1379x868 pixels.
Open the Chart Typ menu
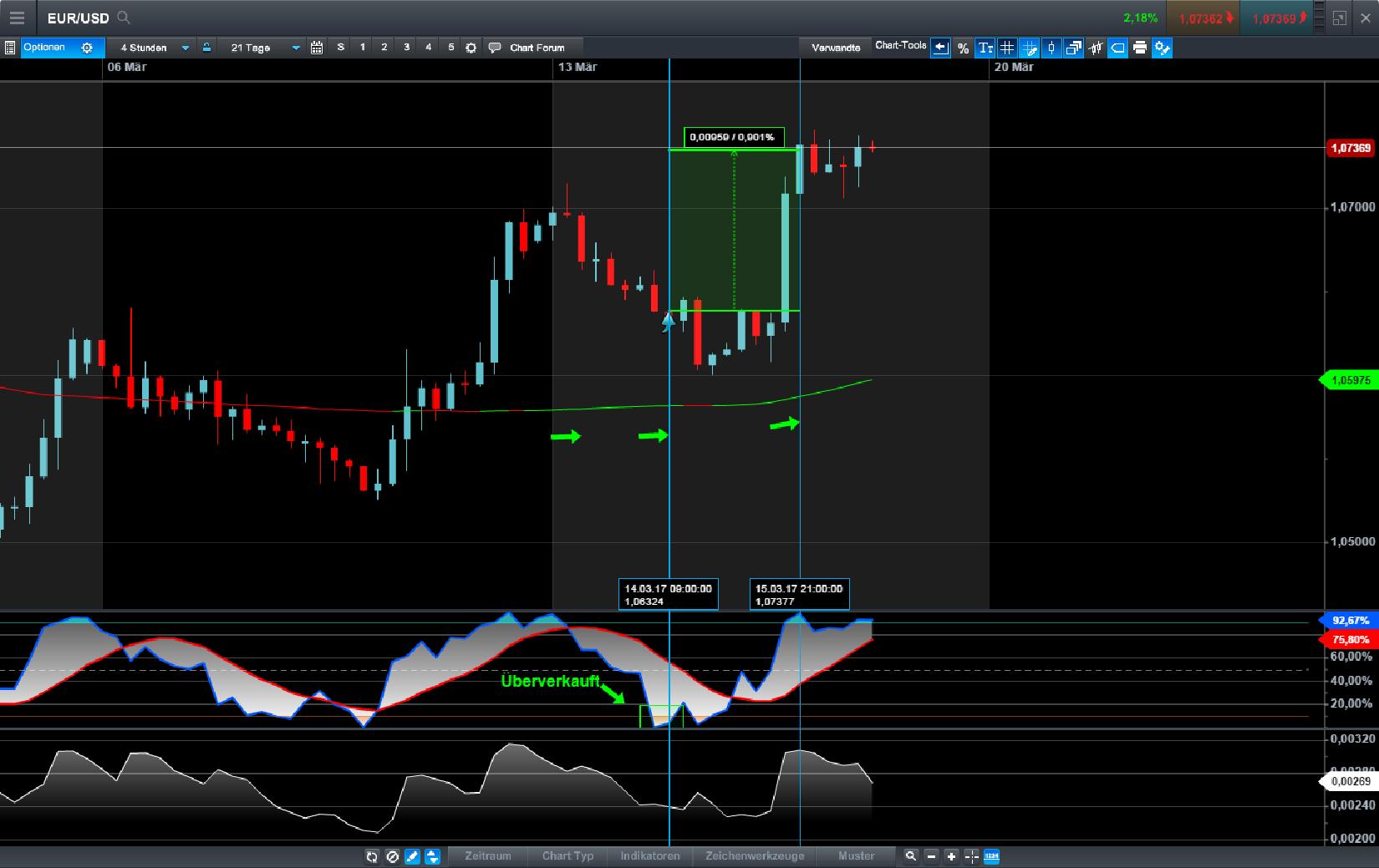[567, 856]
